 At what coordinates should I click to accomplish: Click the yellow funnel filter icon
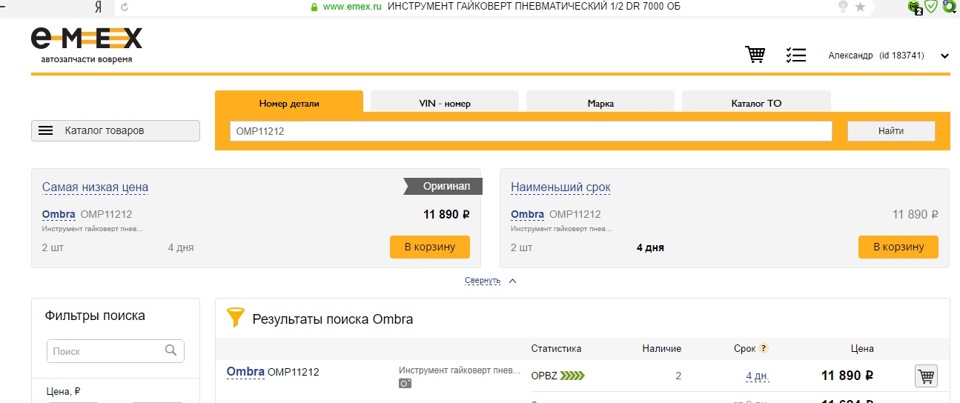point(235,318)
